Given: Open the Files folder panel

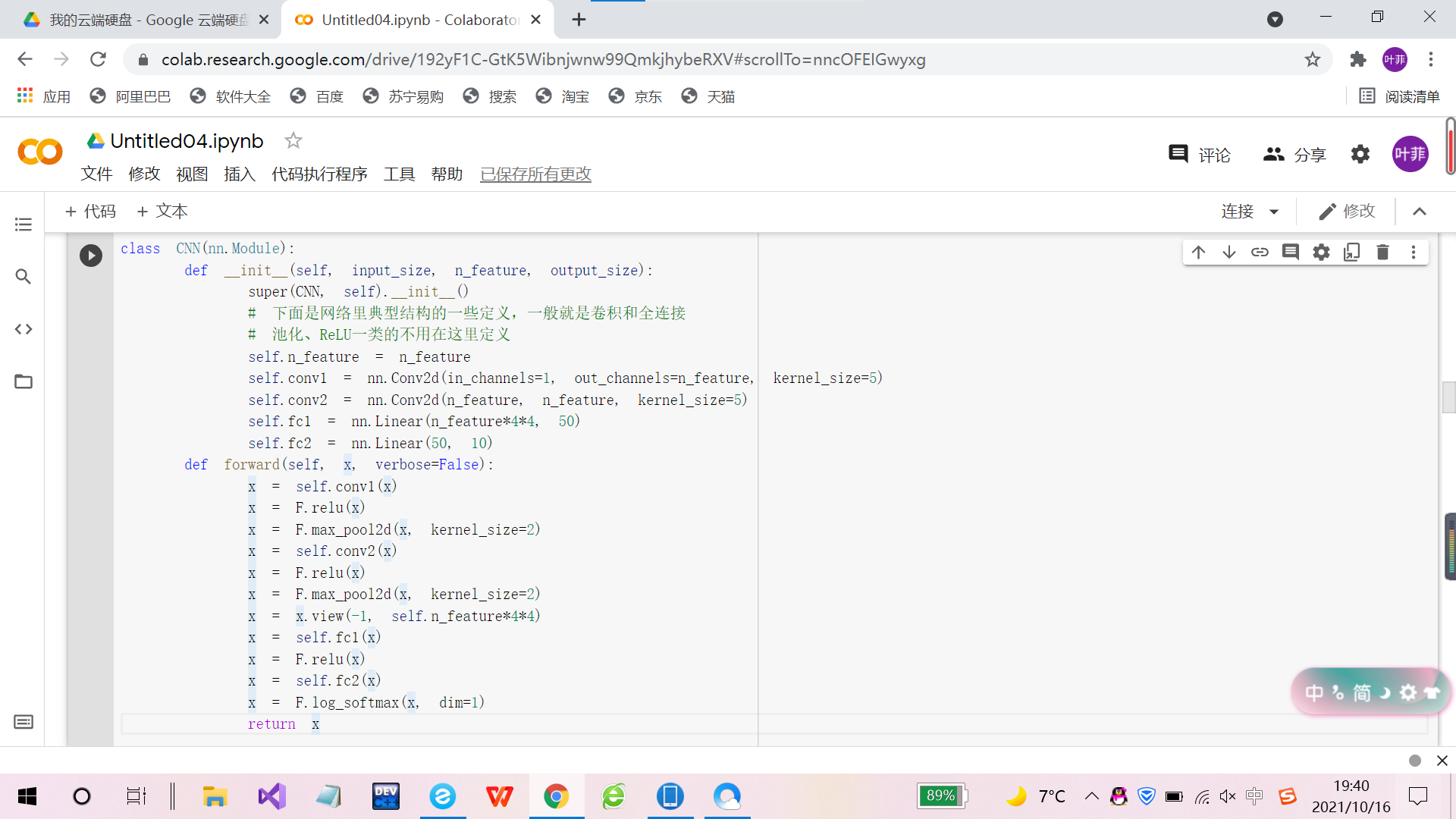Looking at the screenshot, I should pos(24,381).
